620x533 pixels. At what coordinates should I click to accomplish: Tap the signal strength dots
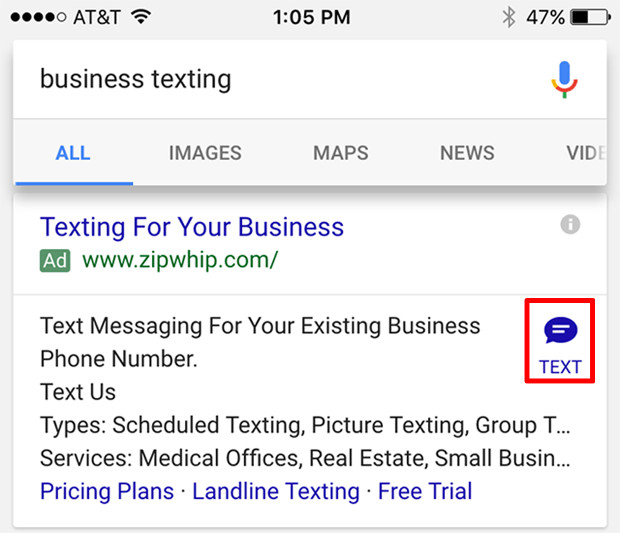coord(38,17)
